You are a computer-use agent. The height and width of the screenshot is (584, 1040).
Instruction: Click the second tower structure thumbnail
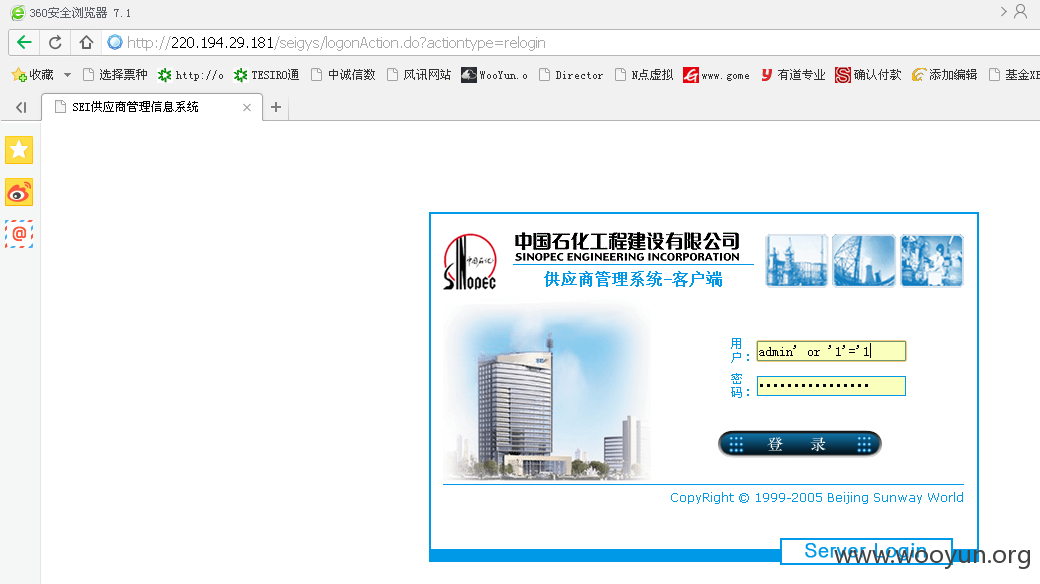tap(864, 260)
